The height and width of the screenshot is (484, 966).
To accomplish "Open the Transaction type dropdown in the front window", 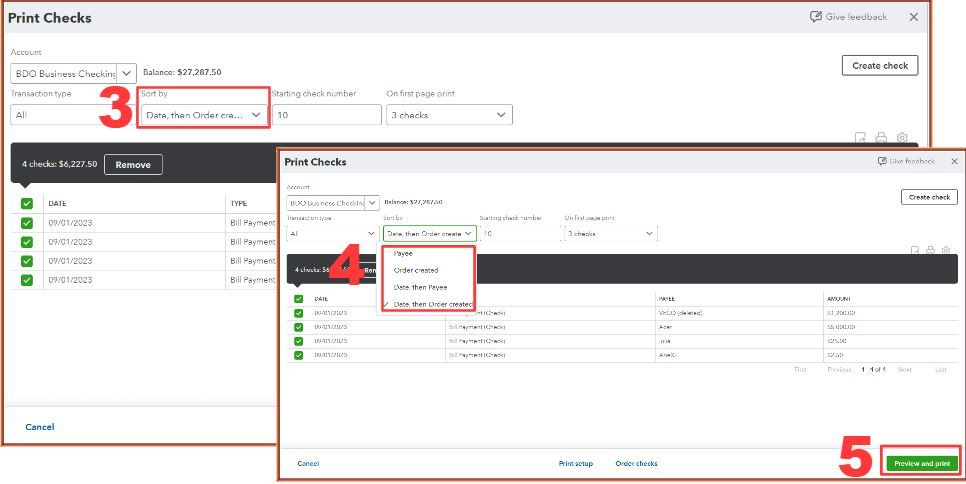I will [x=333, y=233].
